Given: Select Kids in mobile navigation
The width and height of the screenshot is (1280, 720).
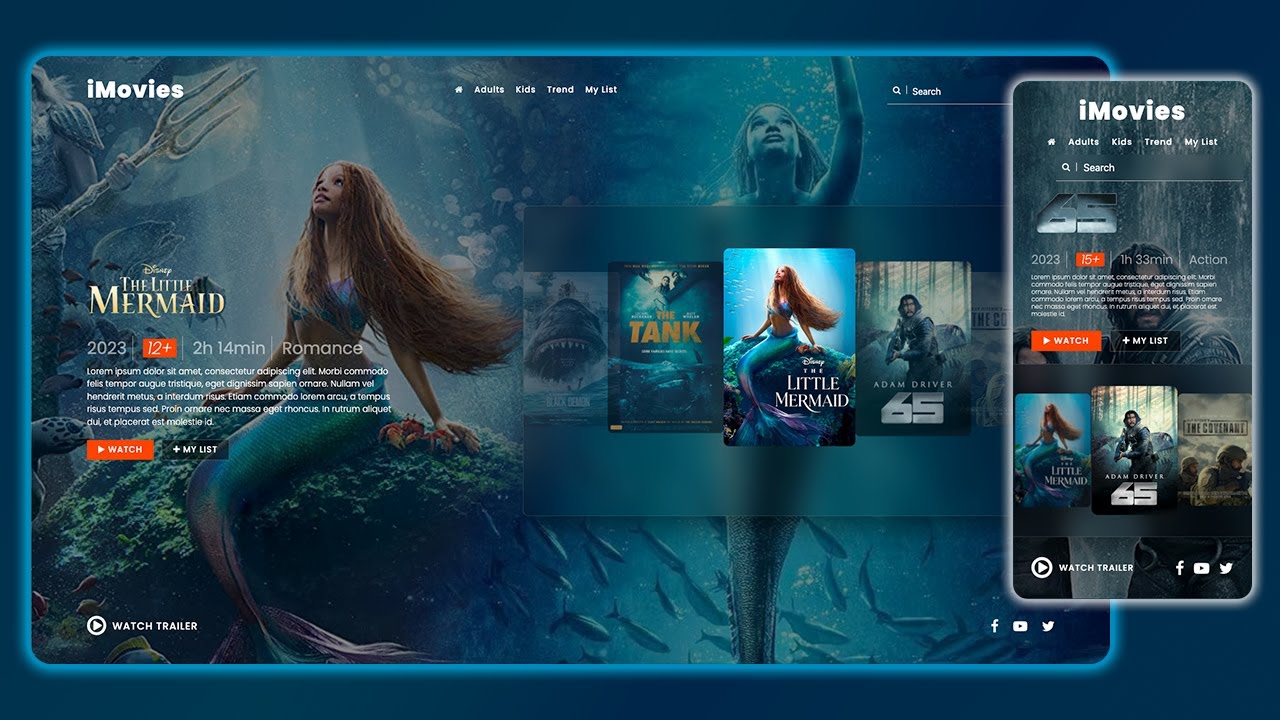Looking at the screenshot, I should (x=1122, y=142).
